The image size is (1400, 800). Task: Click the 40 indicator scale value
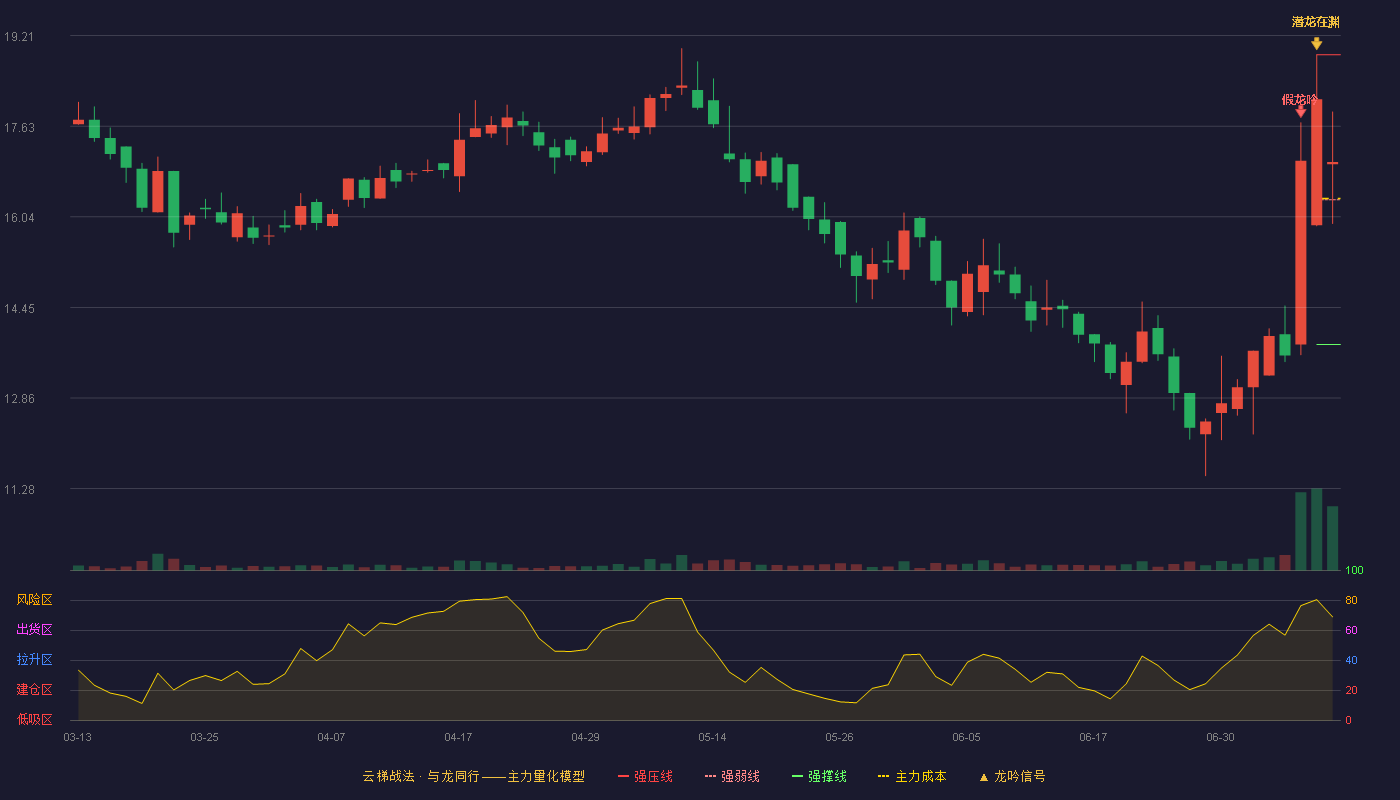pos(1351,660)
